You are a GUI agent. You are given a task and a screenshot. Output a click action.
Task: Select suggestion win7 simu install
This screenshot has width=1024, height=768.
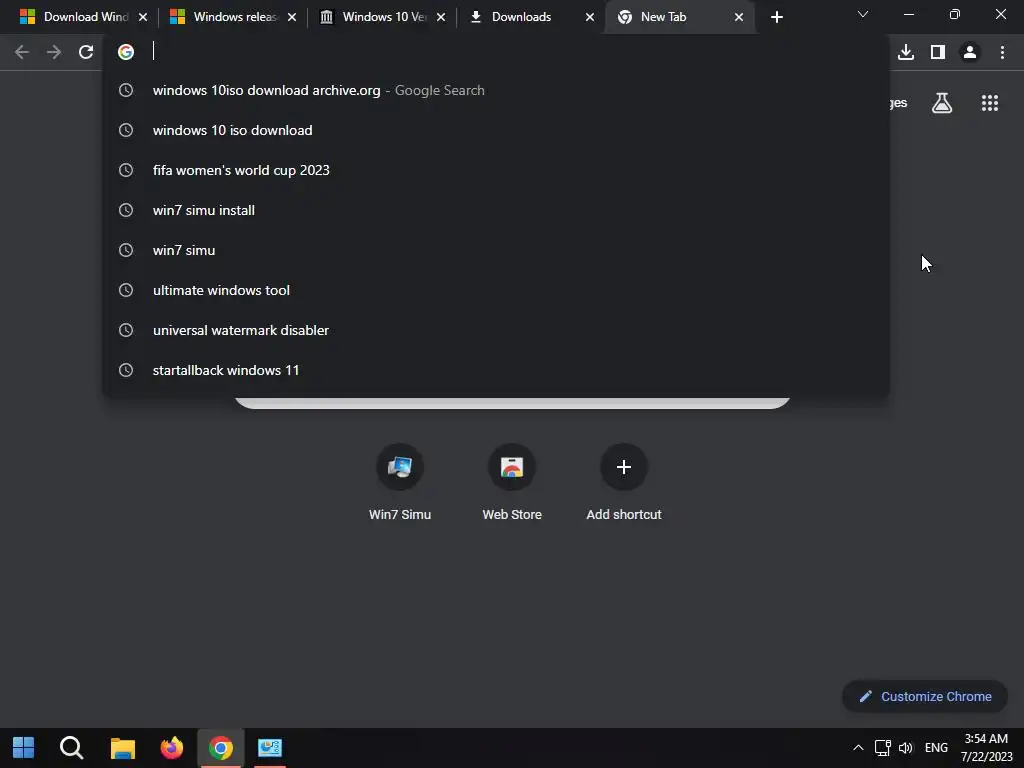click(x=496, y=210)
